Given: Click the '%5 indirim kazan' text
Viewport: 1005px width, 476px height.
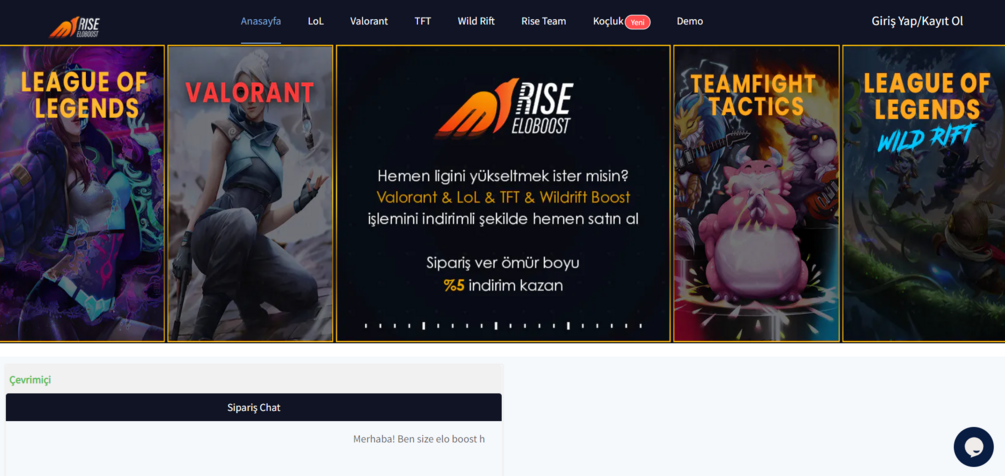Looking at the screenshot, I should 503,285.
